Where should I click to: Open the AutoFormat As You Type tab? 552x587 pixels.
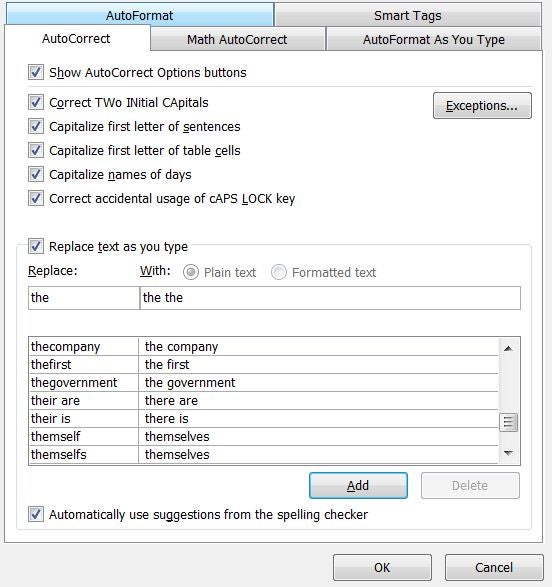[434, 39]
